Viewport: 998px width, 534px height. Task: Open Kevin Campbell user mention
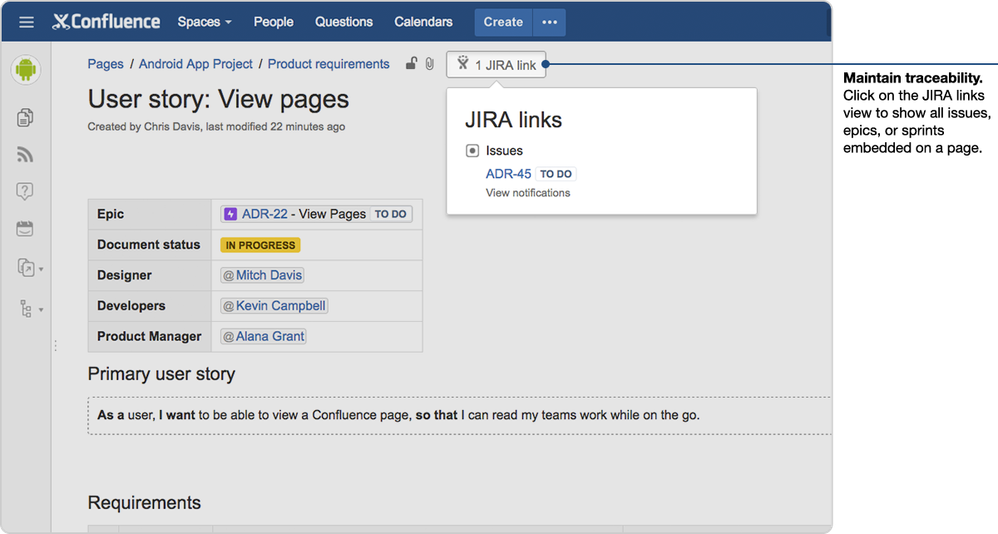274,306
